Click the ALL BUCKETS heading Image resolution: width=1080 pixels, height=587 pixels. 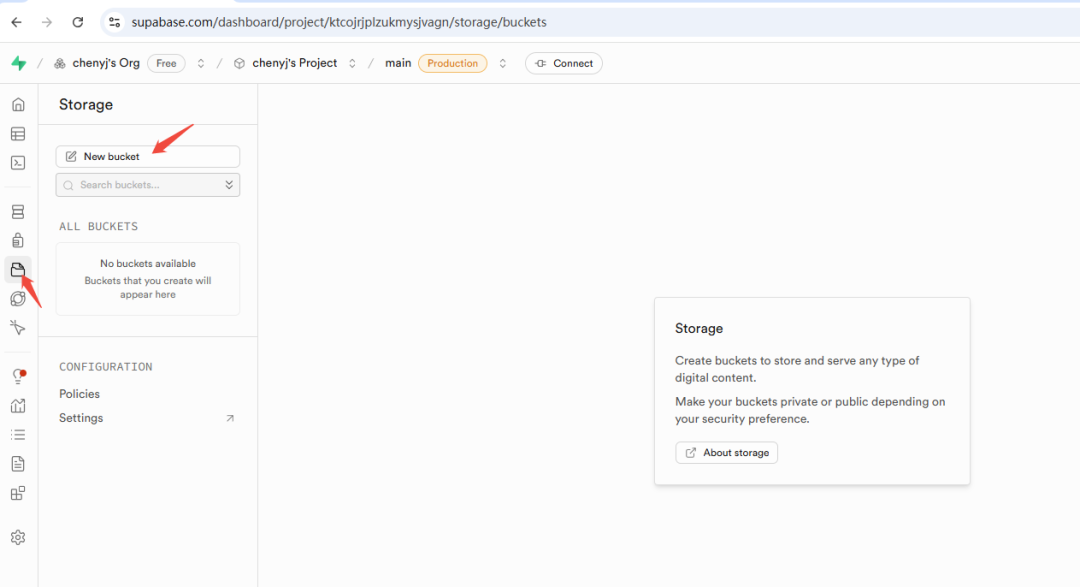pos(98,226)
